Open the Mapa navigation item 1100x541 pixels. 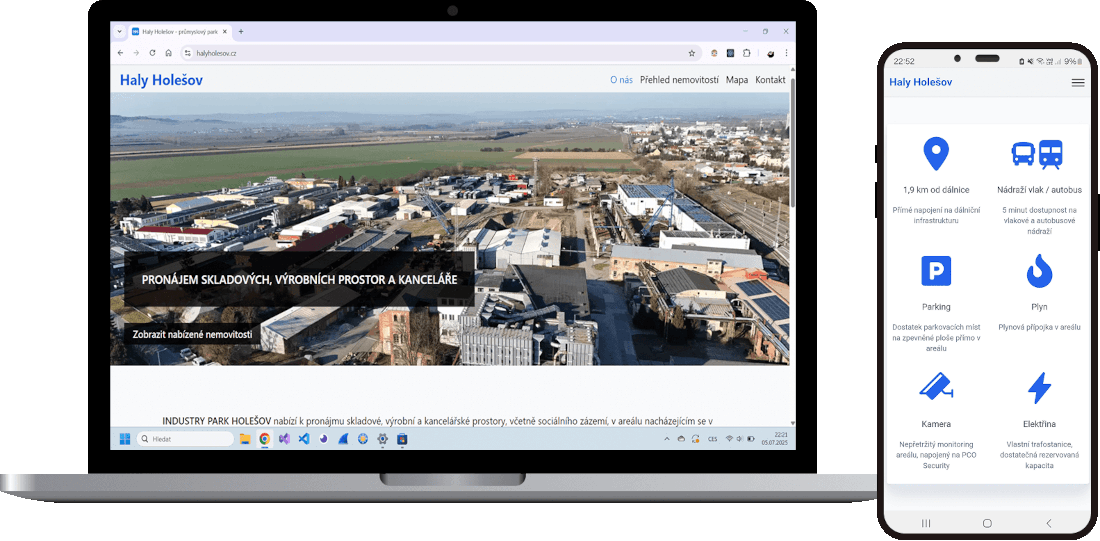point(737,80)
